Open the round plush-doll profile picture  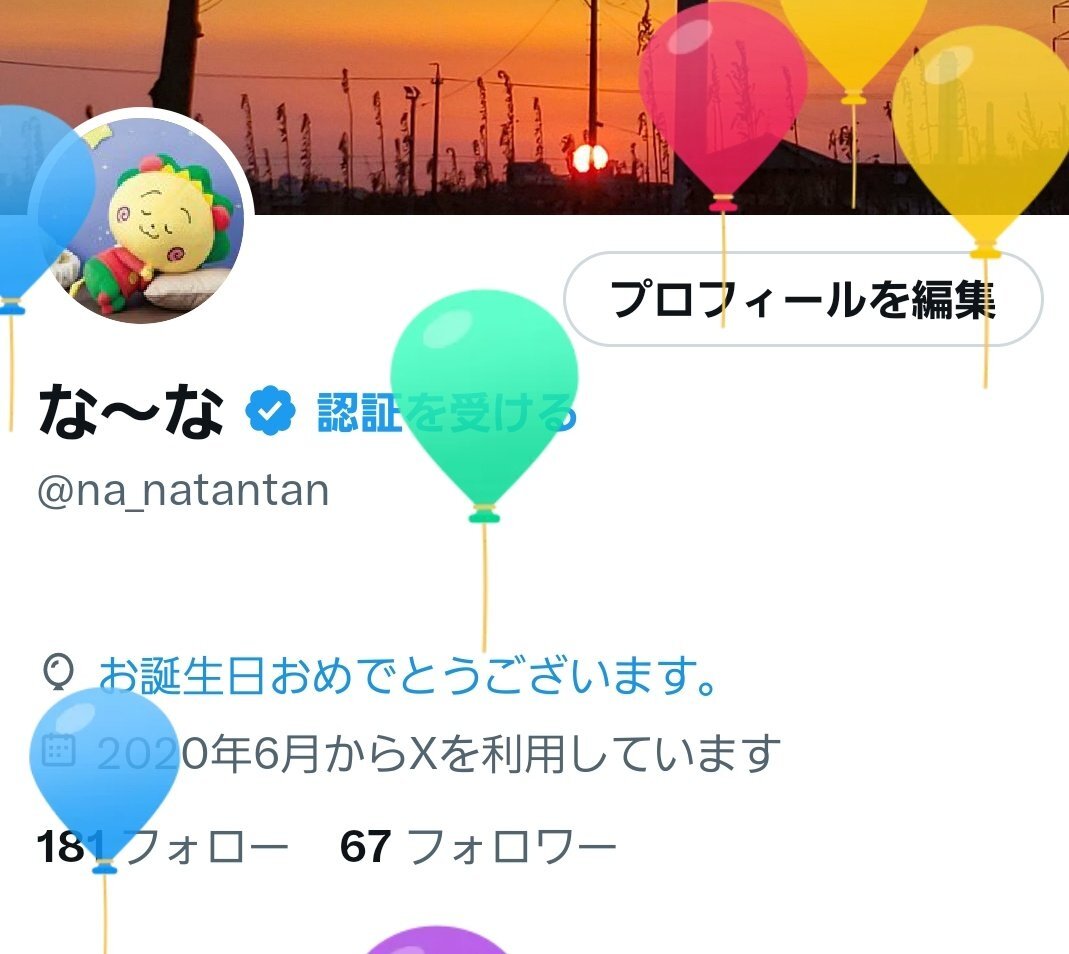[x=147, y=215]
